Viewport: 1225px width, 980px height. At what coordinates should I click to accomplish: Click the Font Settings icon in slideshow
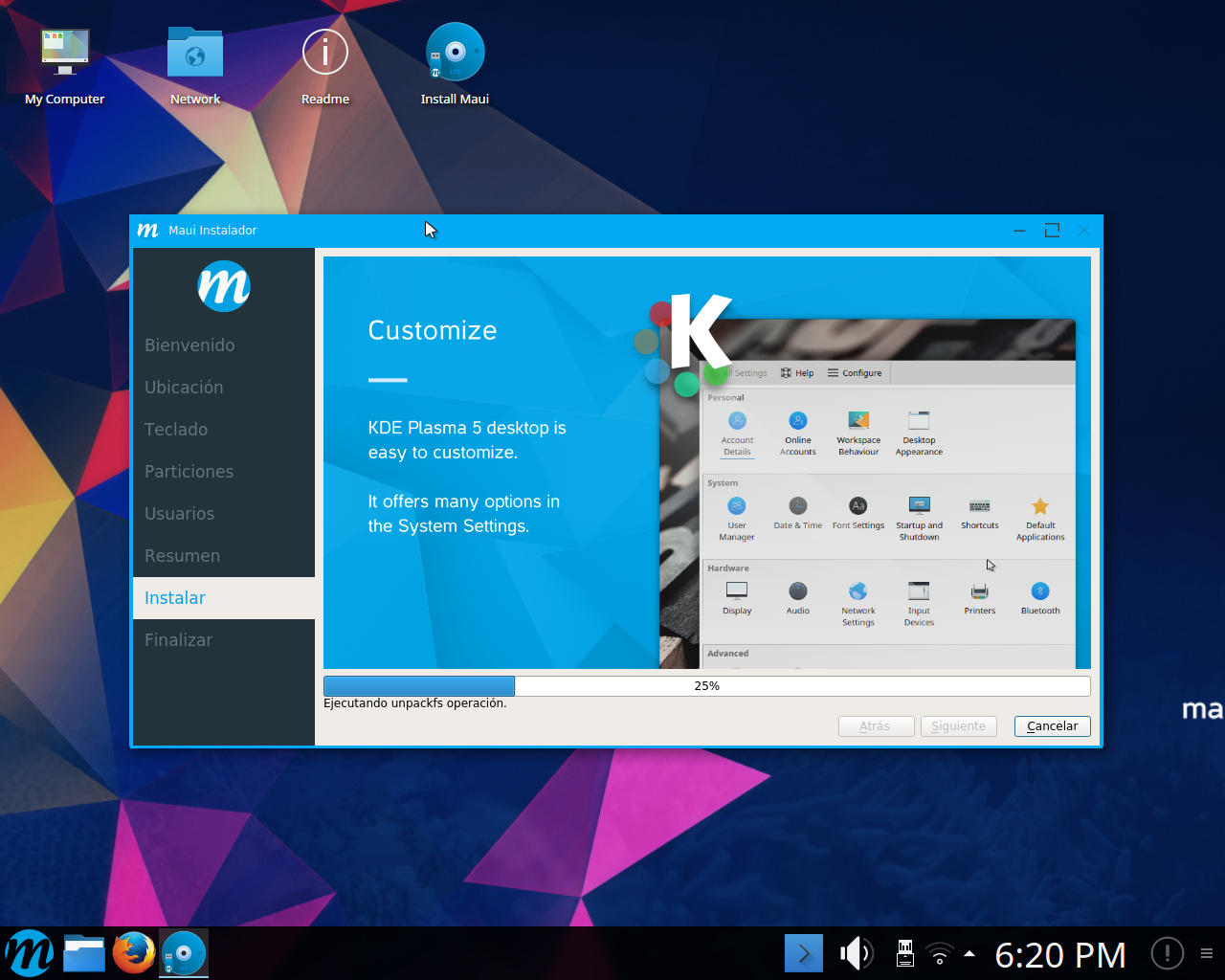(x=858, y=513)
